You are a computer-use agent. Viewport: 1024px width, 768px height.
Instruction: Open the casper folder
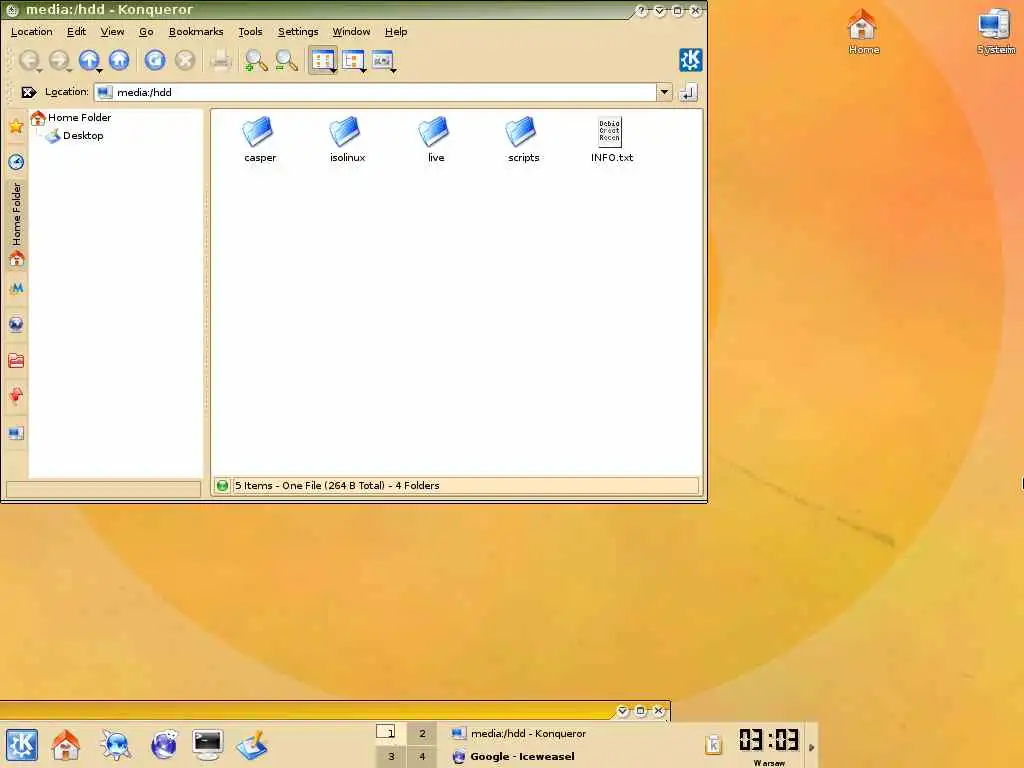[x=260, y=139]
